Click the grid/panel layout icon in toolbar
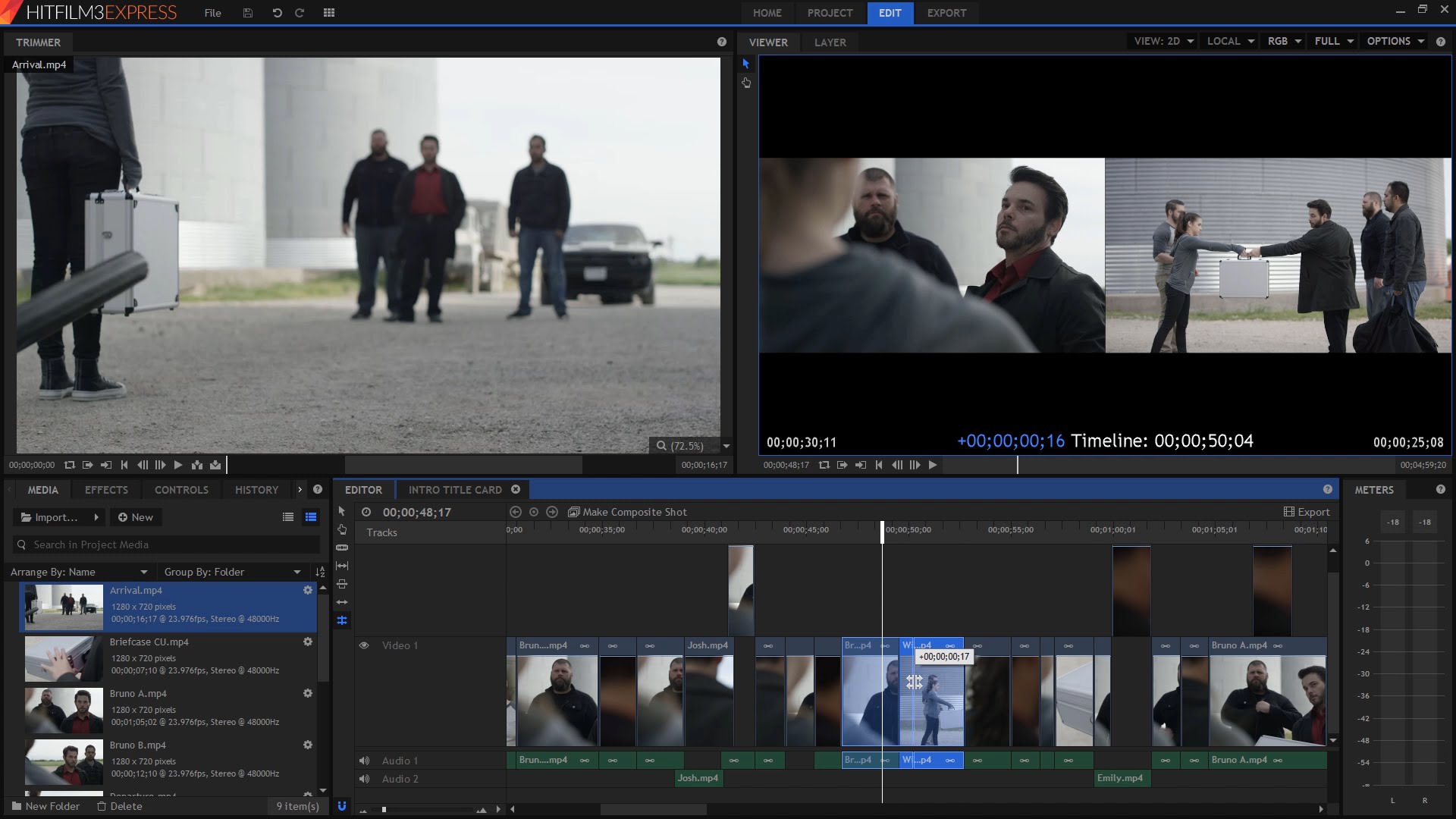1456x819 pixels. pyautogui.click(x=329, y=13)
